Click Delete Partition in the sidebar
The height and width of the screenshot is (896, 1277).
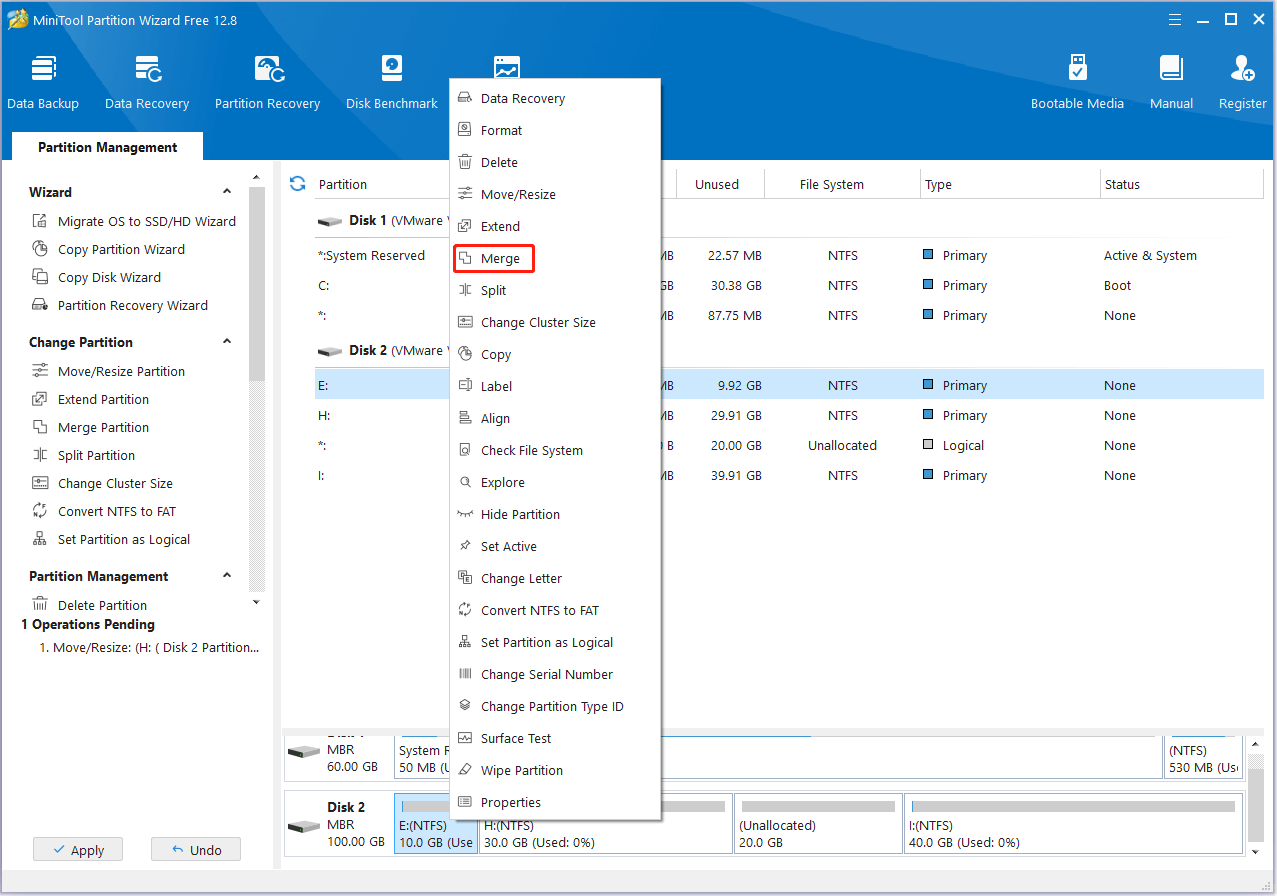pyautogui.click(x=90, y=605)
